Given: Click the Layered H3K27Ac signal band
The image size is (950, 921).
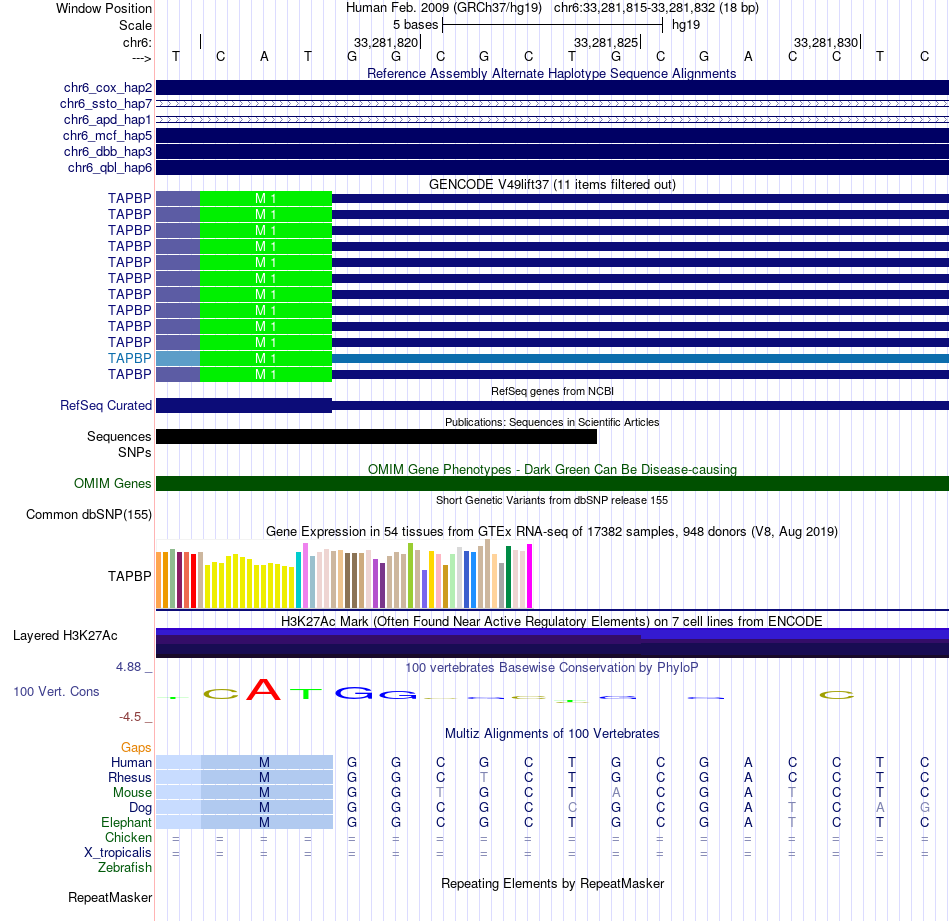Looking at the screenshot, I should (552, 643).
